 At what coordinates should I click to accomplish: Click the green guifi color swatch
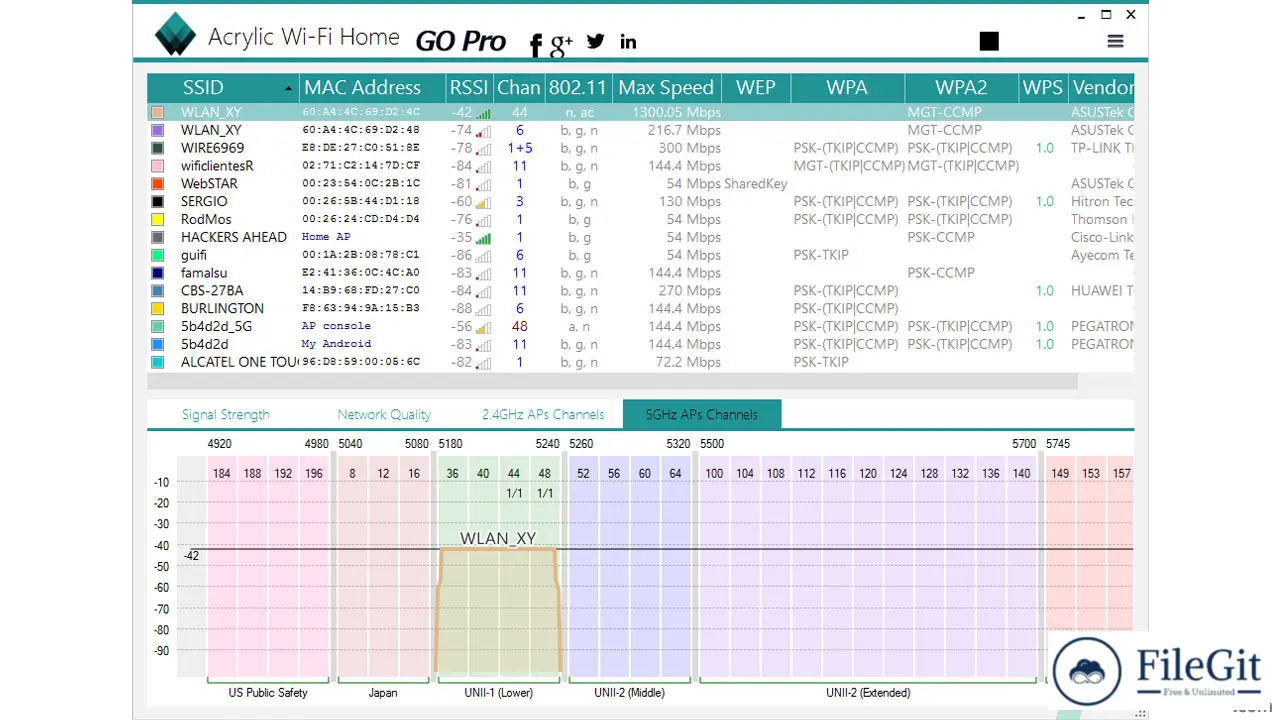pos(158,255)
